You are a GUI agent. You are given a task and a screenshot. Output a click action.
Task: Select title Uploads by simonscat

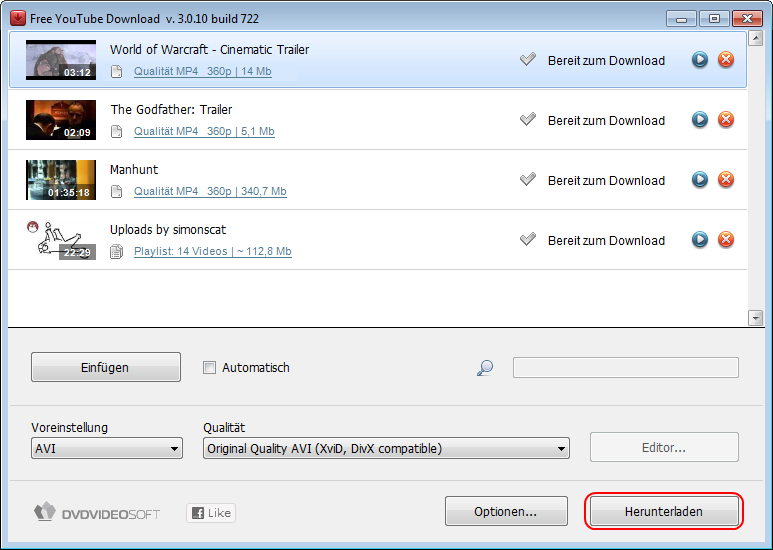pyautogui.click(x=168, y=230)
